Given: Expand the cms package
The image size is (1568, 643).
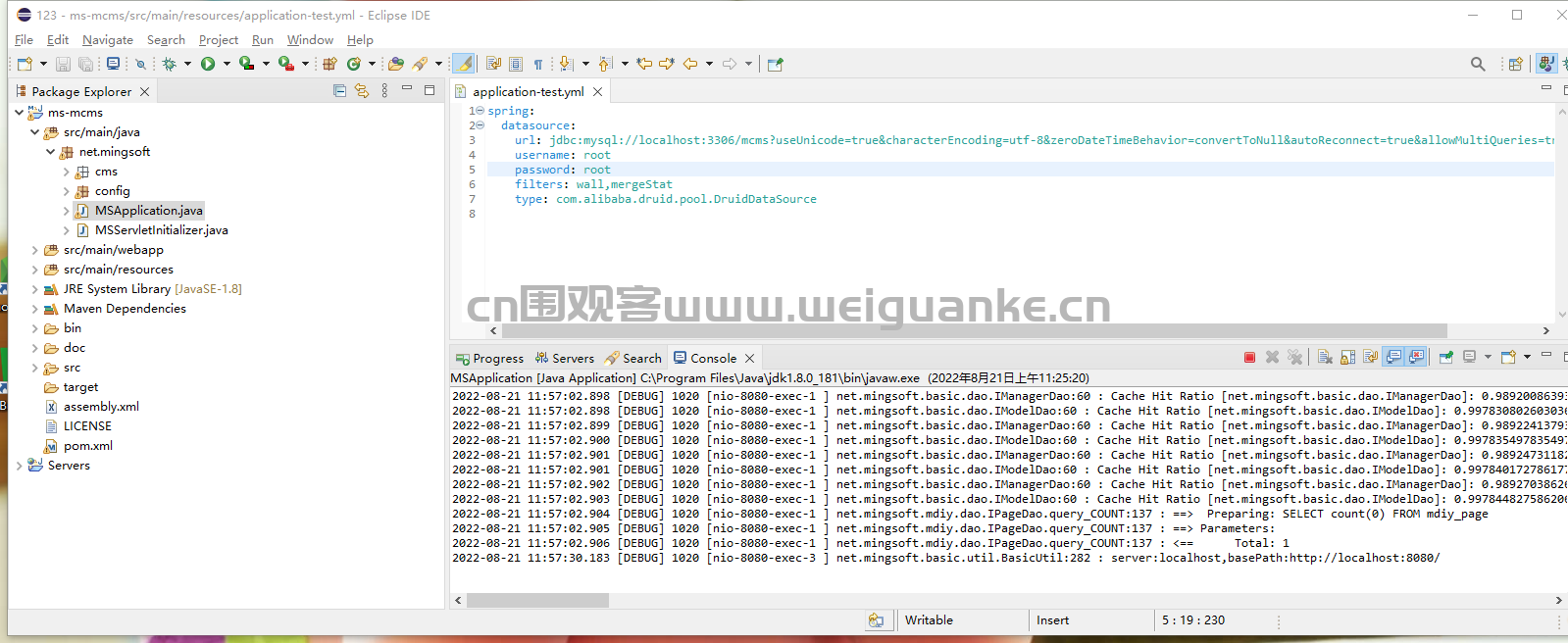Looking at the screenshot, I should [x=67, y=172].
